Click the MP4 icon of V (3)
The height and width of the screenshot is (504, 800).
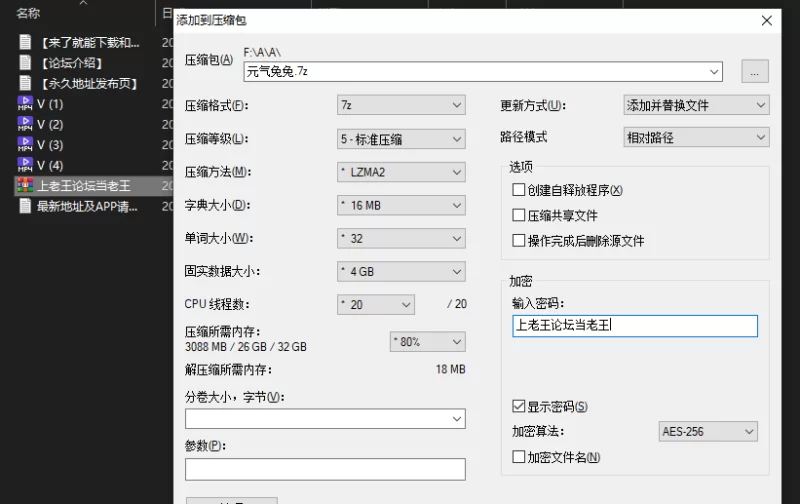25,144
